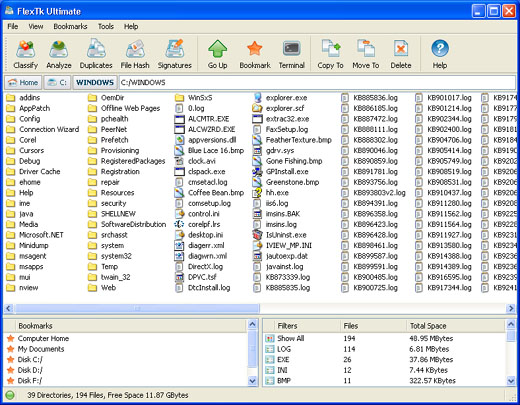
Task: Click the filters panel scroll up arrow
Action: (511, 324)
